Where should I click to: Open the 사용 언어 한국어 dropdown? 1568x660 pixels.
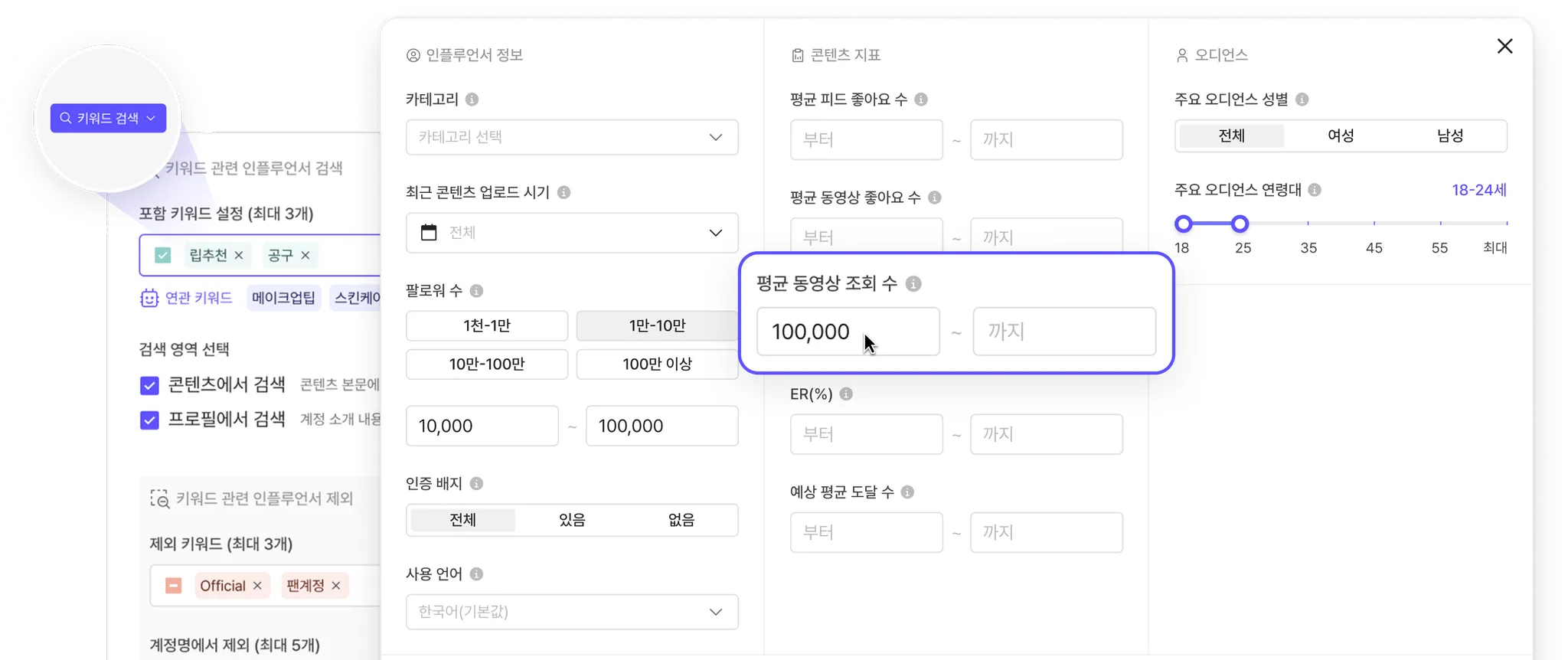click(x=572, y=612)
